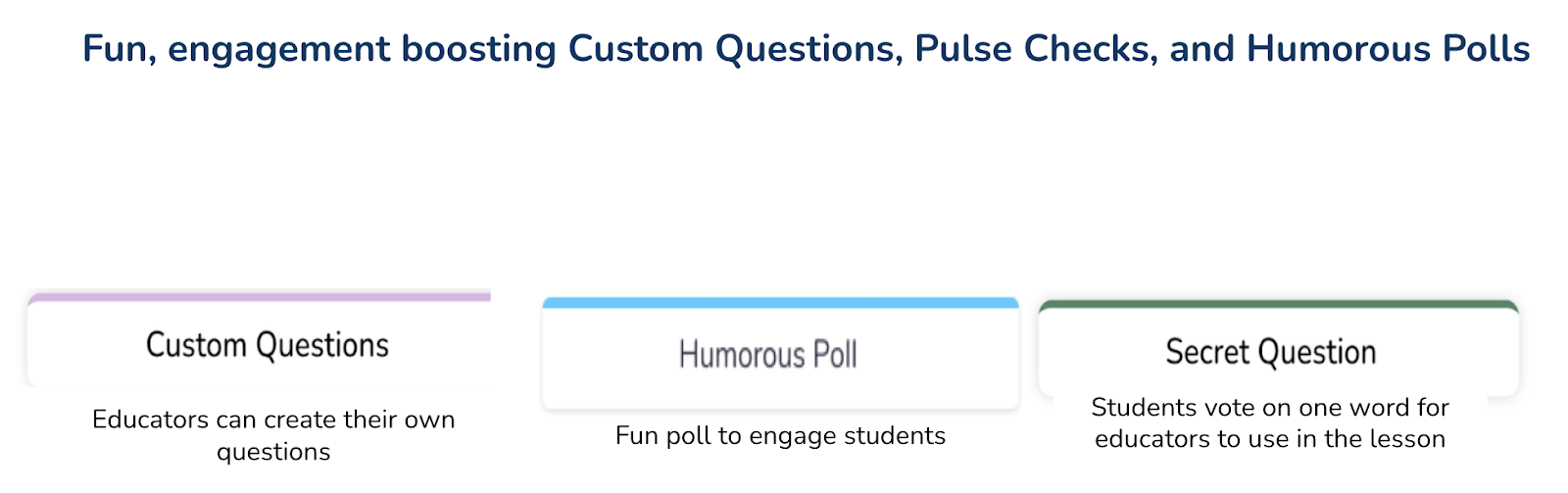Screen dimensions: 1568x493
Task: Click the 'Humorous Poll' label inside its card
Action: point(767,354)
